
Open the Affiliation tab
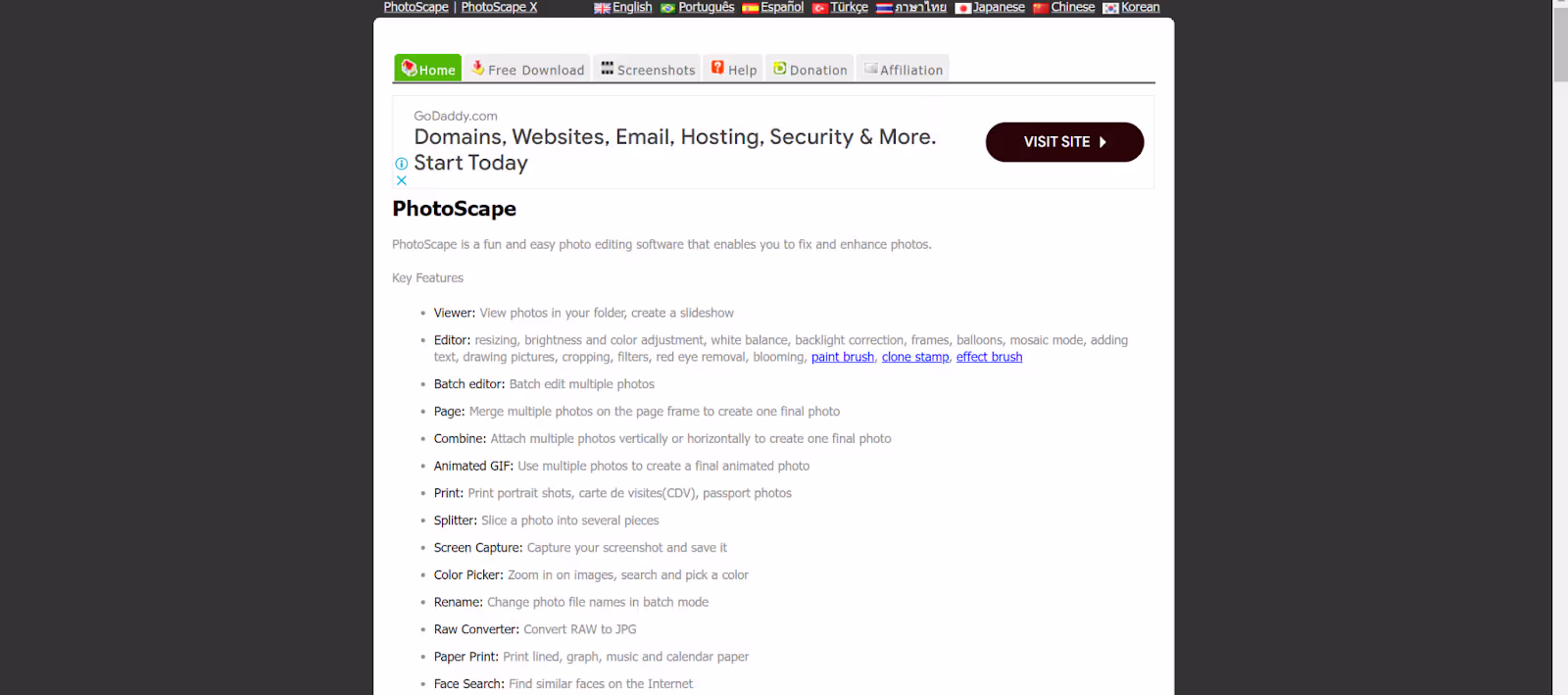point(903,69)
